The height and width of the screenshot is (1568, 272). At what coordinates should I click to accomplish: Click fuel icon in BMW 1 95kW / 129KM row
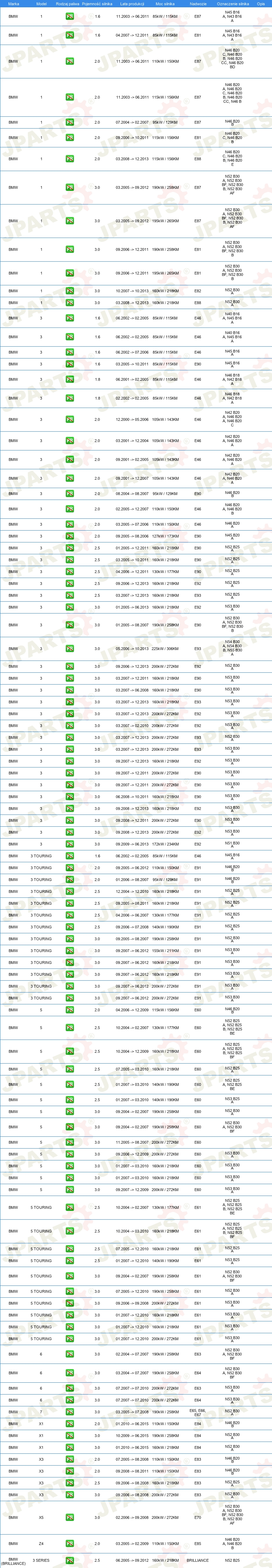(70, 122)
